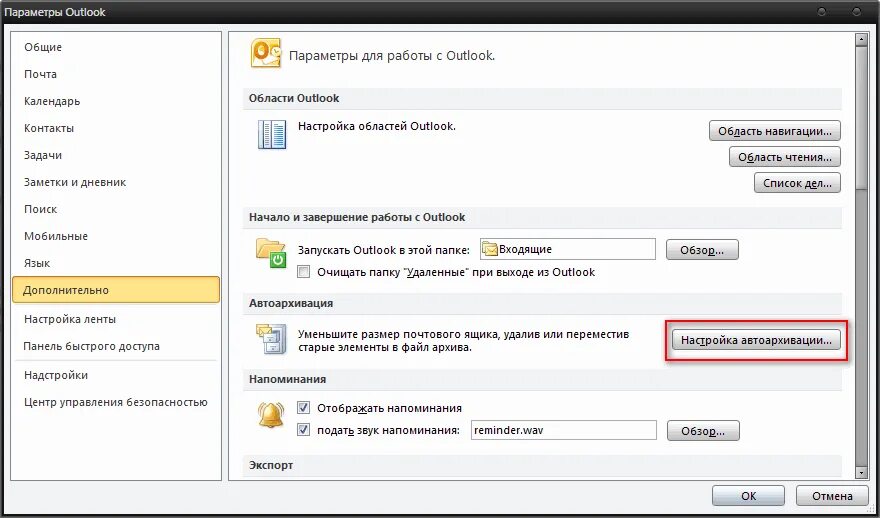Click the Outlook logo icon in header
The image size is (880, 518).
point(266,54)
